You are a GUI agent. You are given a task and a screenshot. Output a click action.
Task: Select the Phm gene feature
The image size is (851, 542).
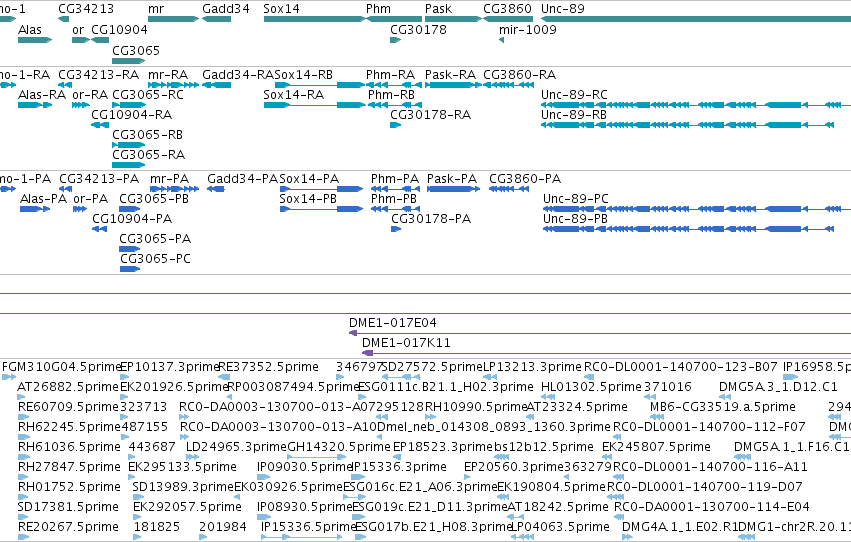tap(394, 19)
